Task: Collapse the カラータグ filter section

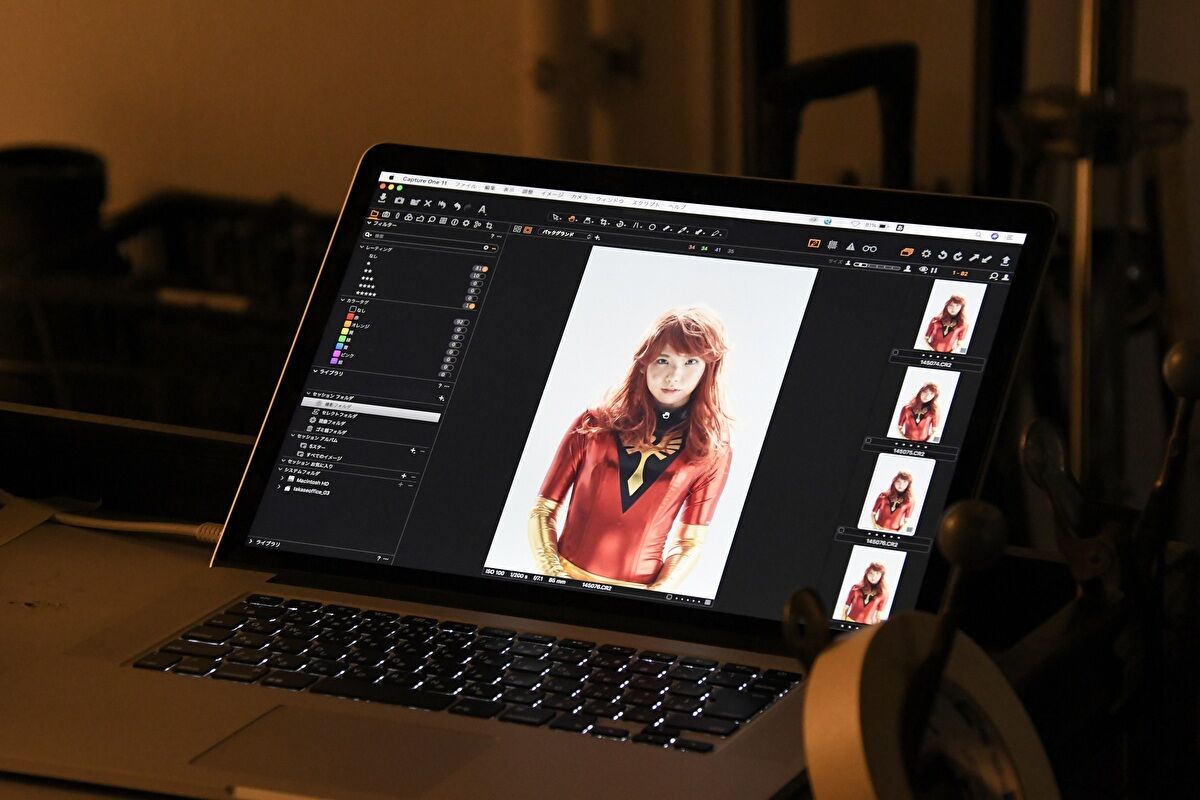Action: 343,300
